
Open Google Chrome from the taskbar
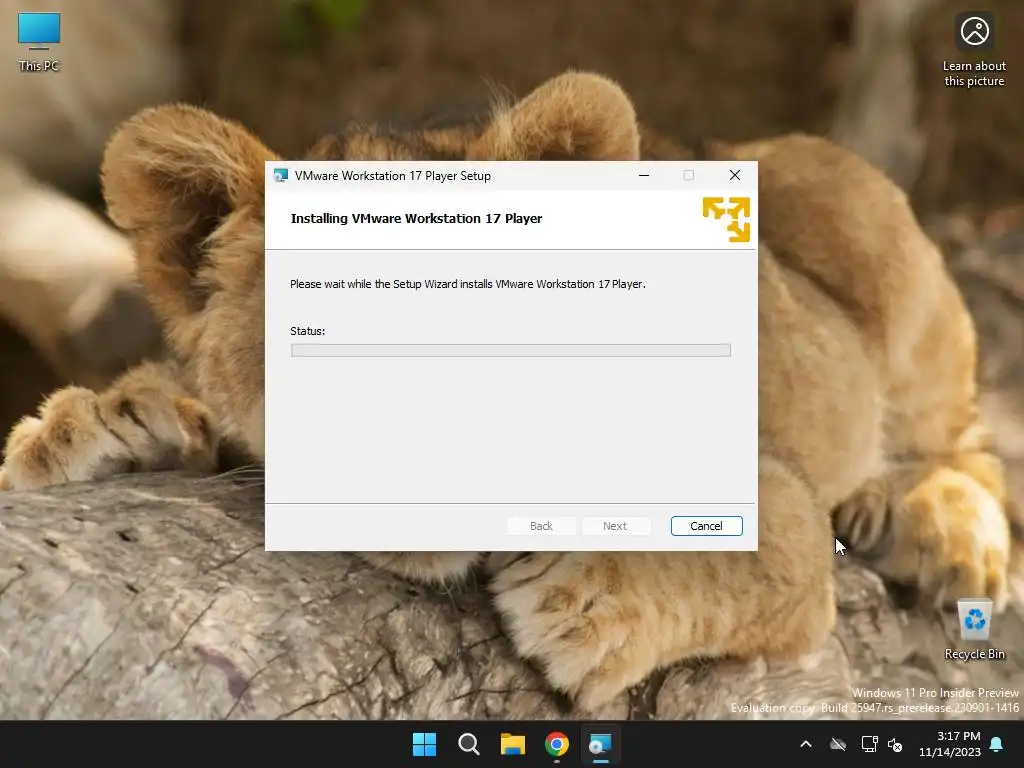(x=557, y=744)
